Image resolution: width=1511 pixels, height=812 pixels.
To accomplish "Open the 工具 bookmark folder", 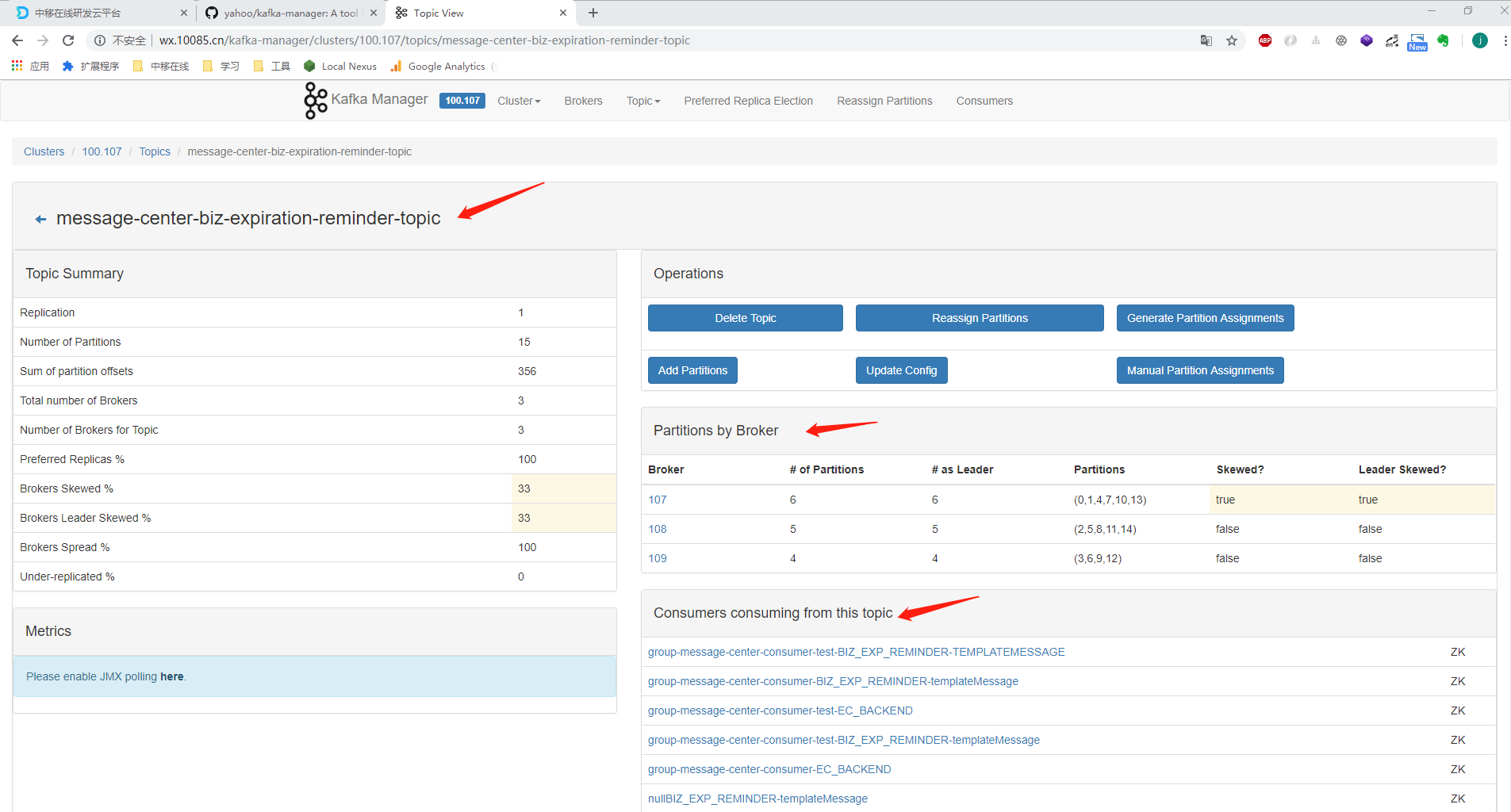I will 272,66.
